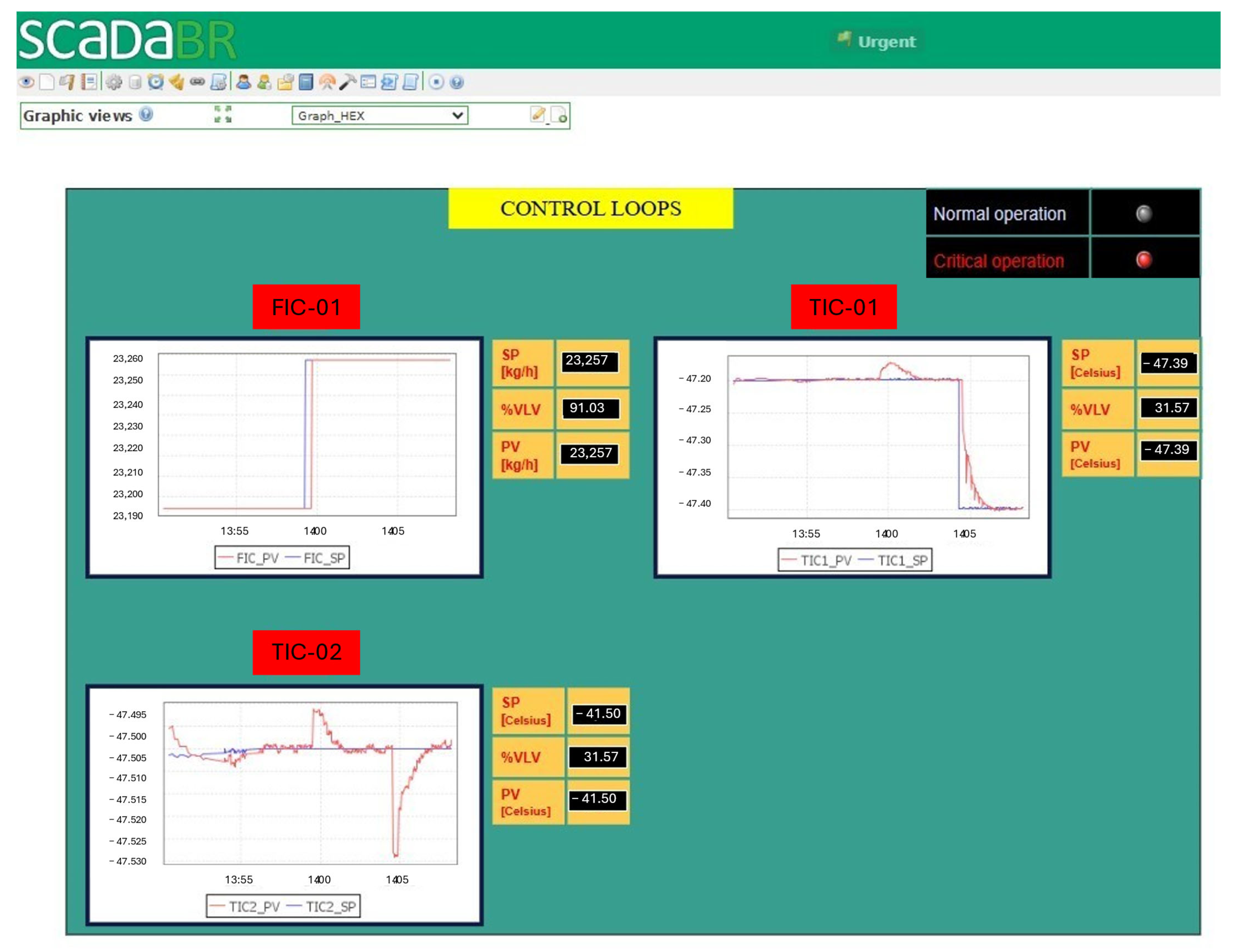Edit the current view pencil icon
Image resolution: width=1235 pixels, height=952 pixels.
[538, 114]
